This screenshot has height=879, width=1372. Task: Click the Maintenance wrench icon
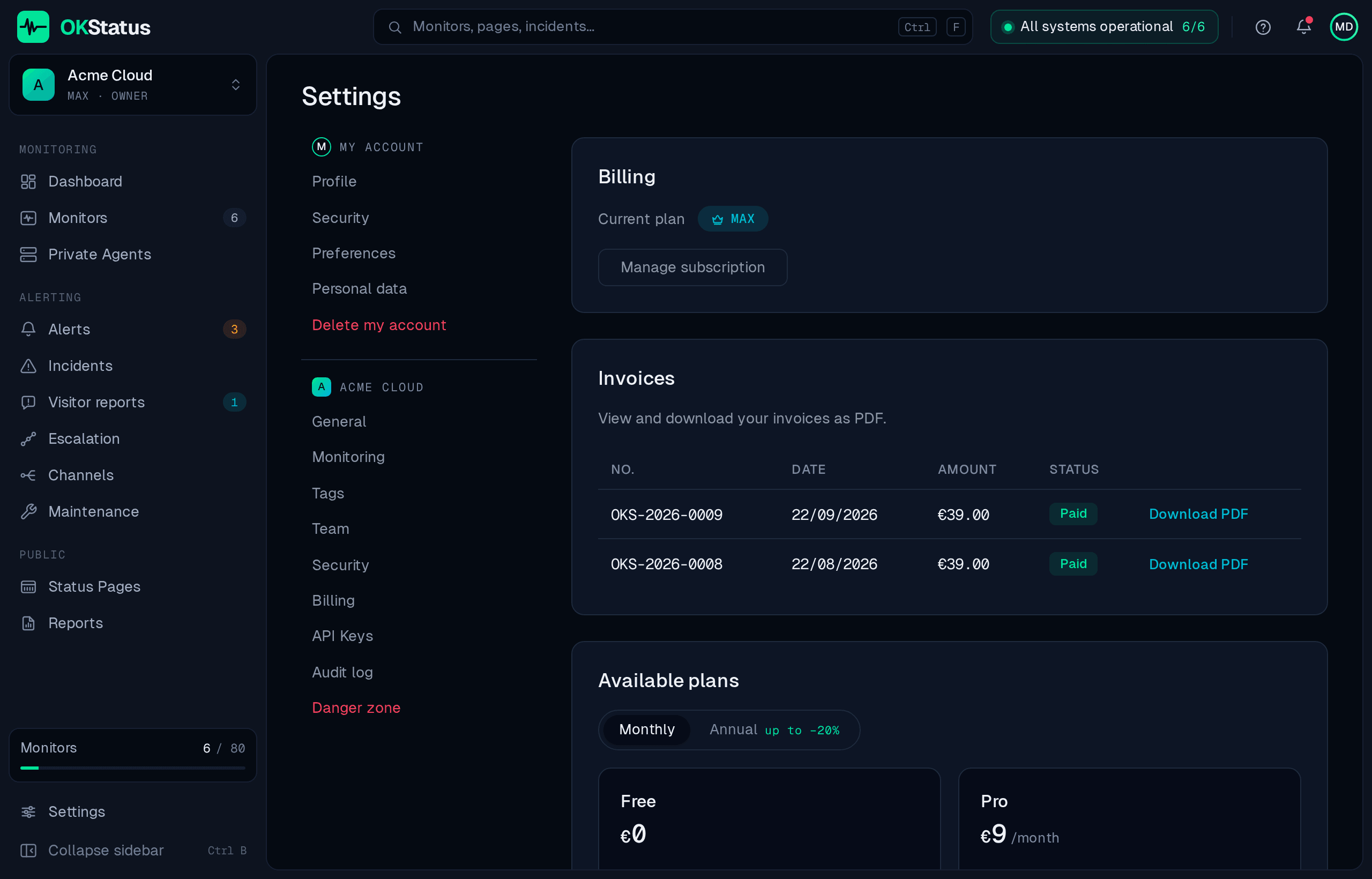[28, 512]
